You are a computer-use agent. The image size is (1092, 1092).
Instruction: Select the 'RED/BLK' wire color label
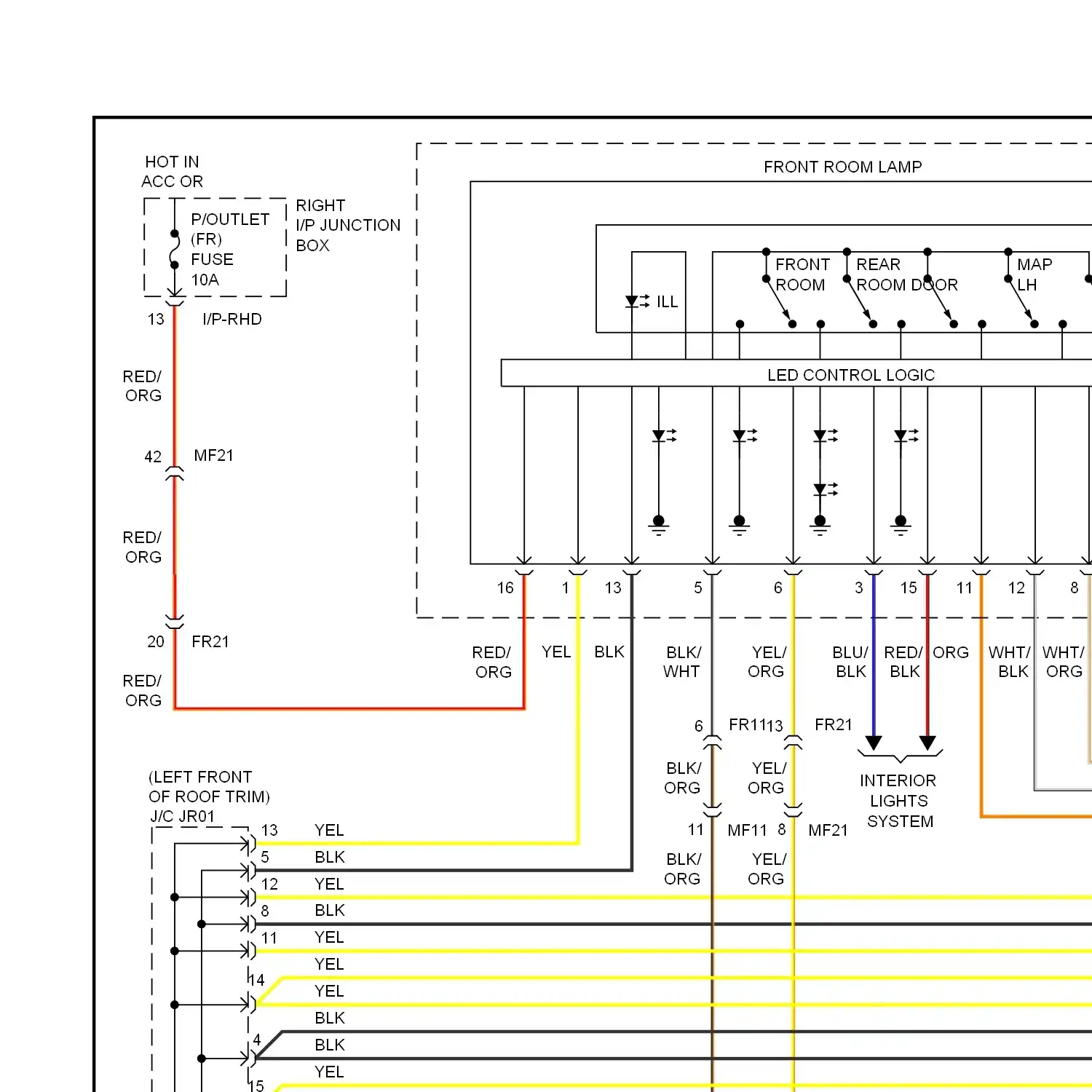903,662
